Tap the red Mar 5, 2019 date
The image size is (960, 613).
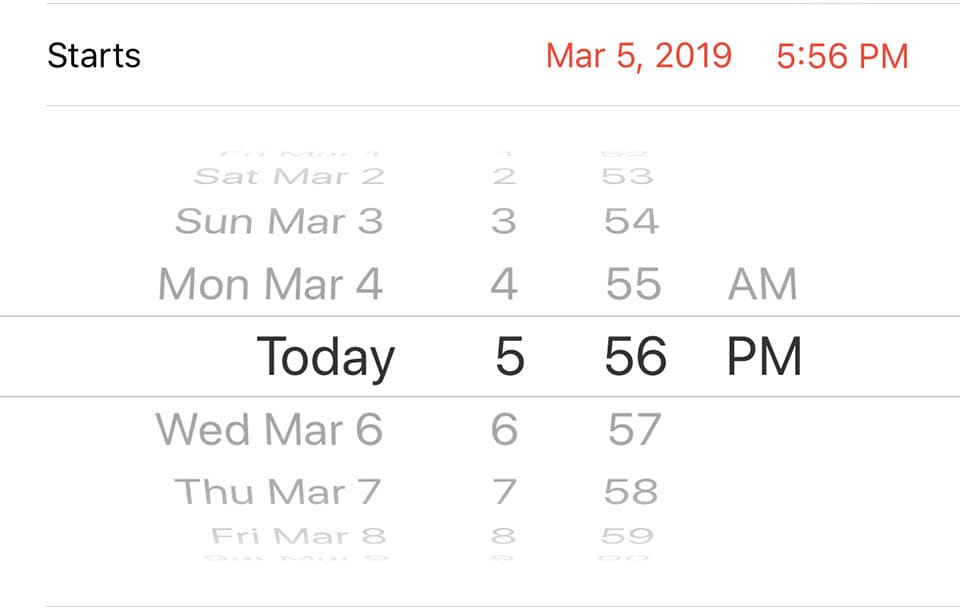tap(639, 56)
